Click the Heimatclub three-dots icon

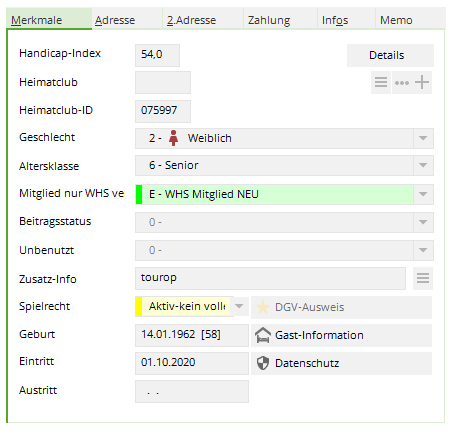[402, 83]
